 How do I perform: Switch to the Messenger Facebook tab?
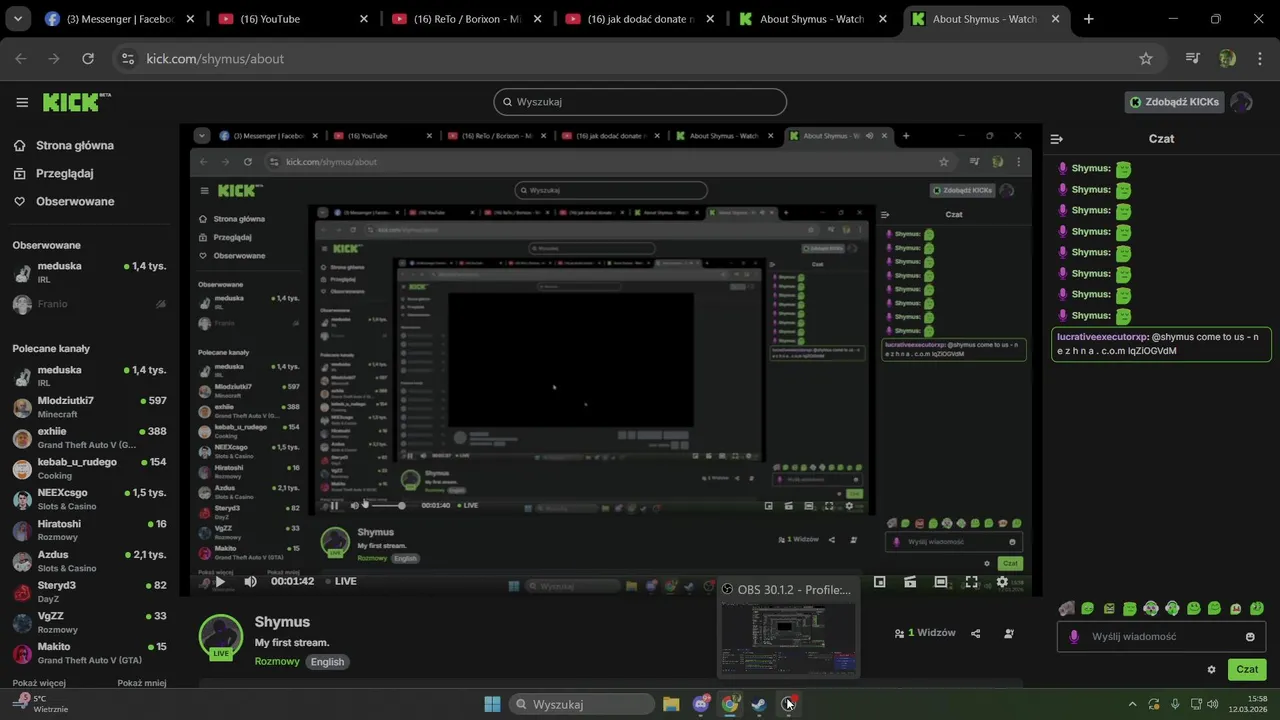coord(121,19)
